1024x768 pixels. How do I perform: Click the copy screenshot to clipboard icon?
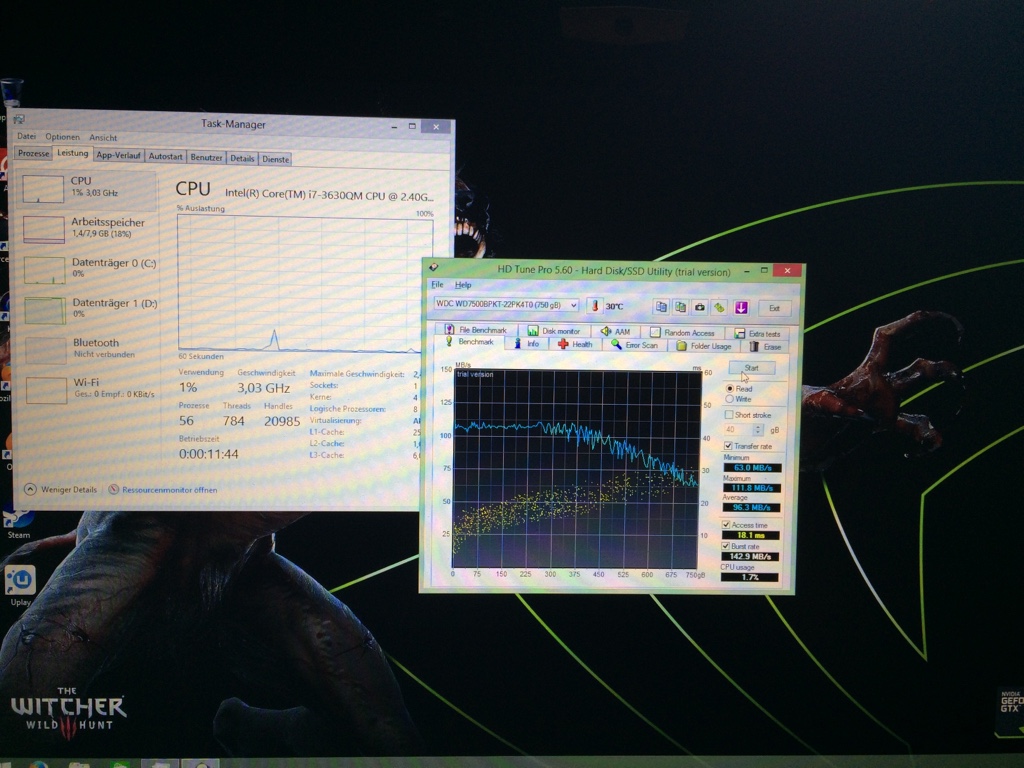(680, 307)
